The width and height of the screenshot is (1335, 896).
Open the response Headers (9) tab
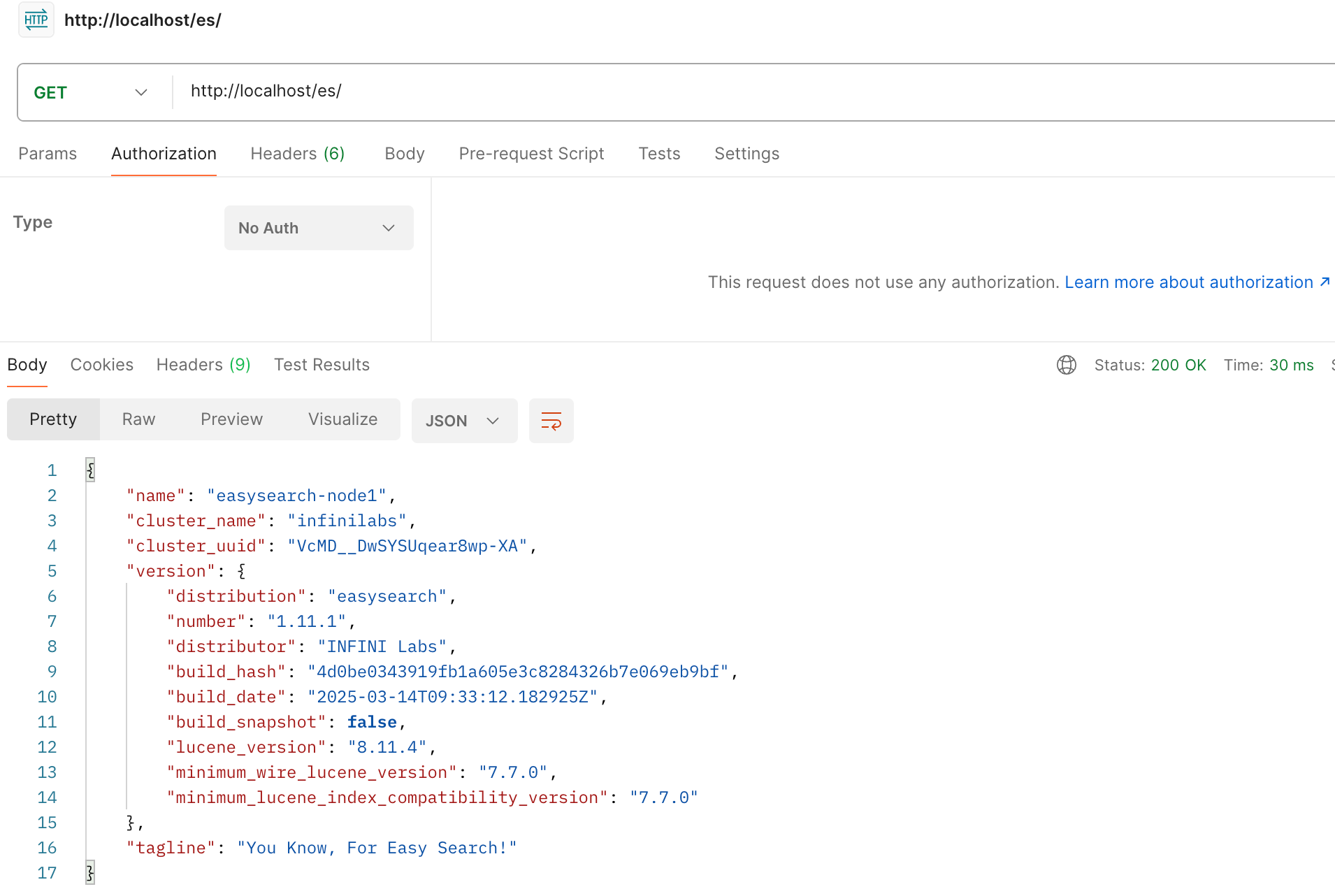(x=203, y=365)
